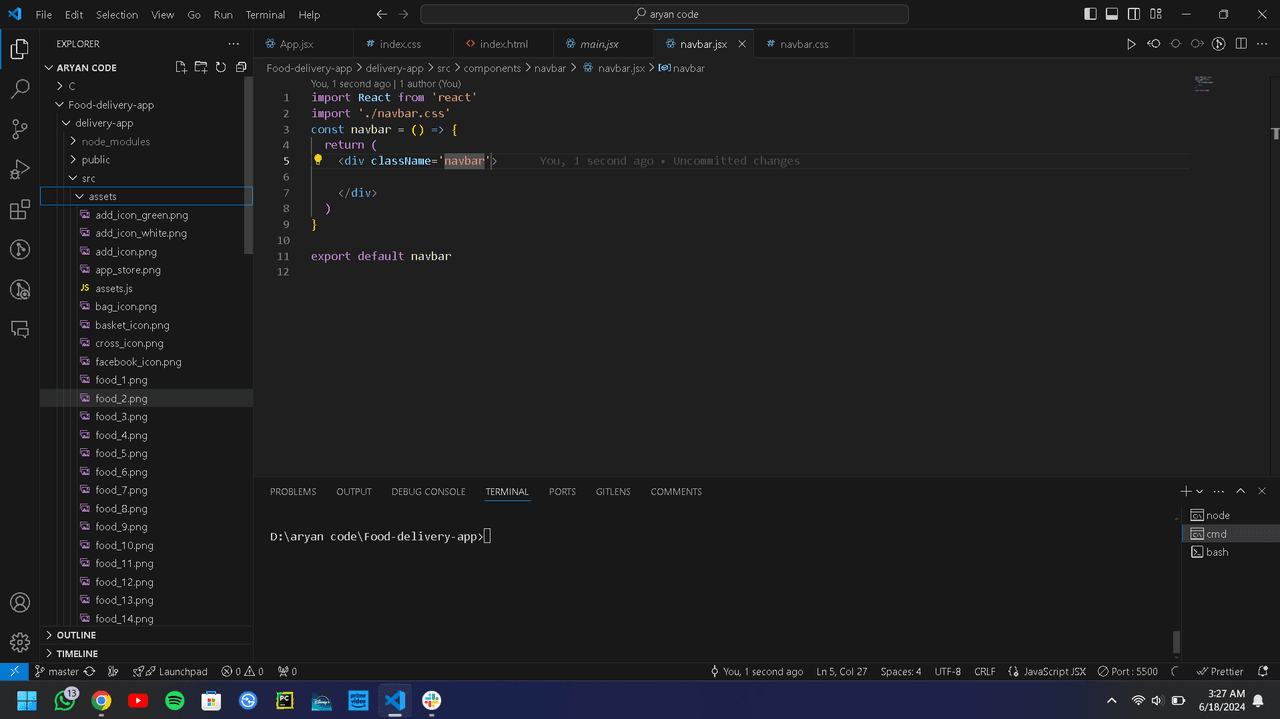This screenshot has width=1280, height=719.
Task: Toggle the secondary side bar layout button
Action: pos(1134,15)
